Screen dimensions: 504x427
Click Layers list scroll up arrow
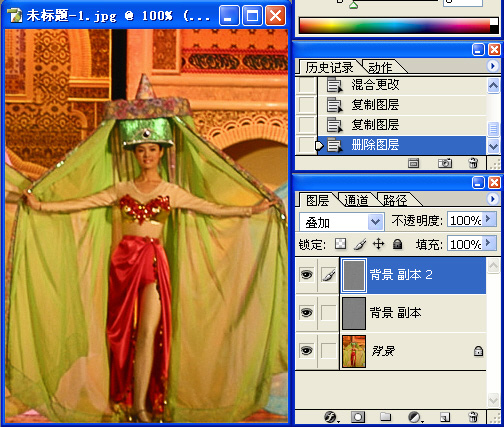click(493, 266)
